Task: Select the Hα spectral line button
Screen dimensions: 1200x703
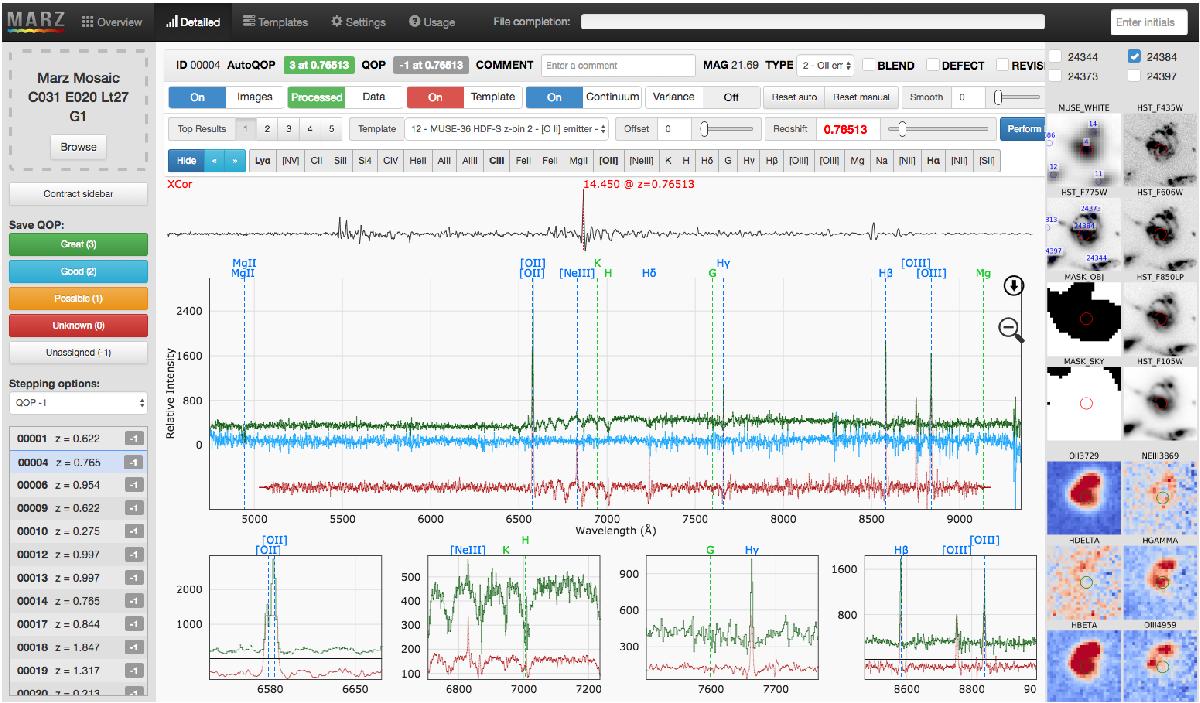Action: 935,160
